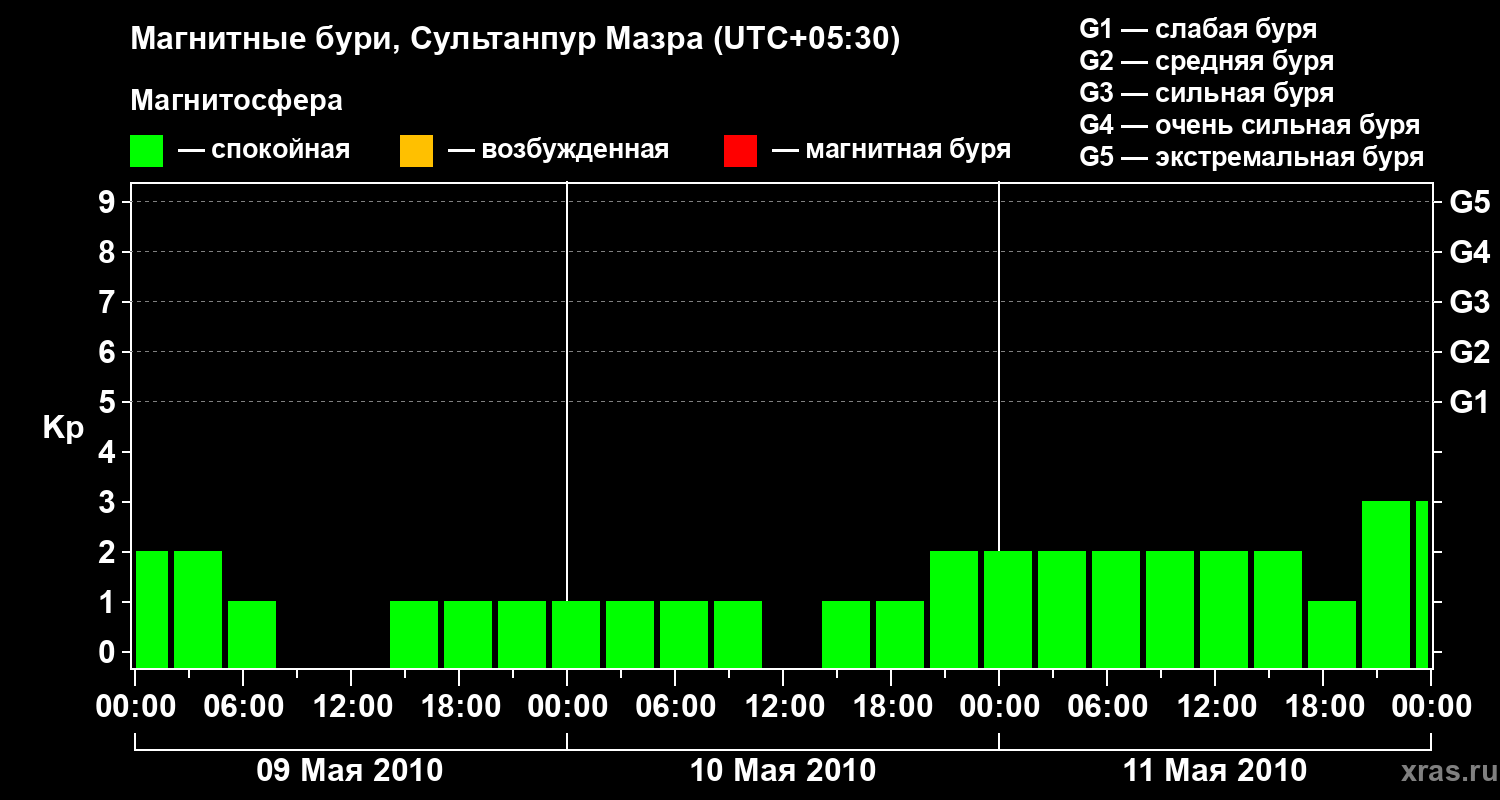Click the bar covering 03:00 on 10 Мая
Image resolution: width=1500 pixels, height=800 pixels.
click(630, 635)
